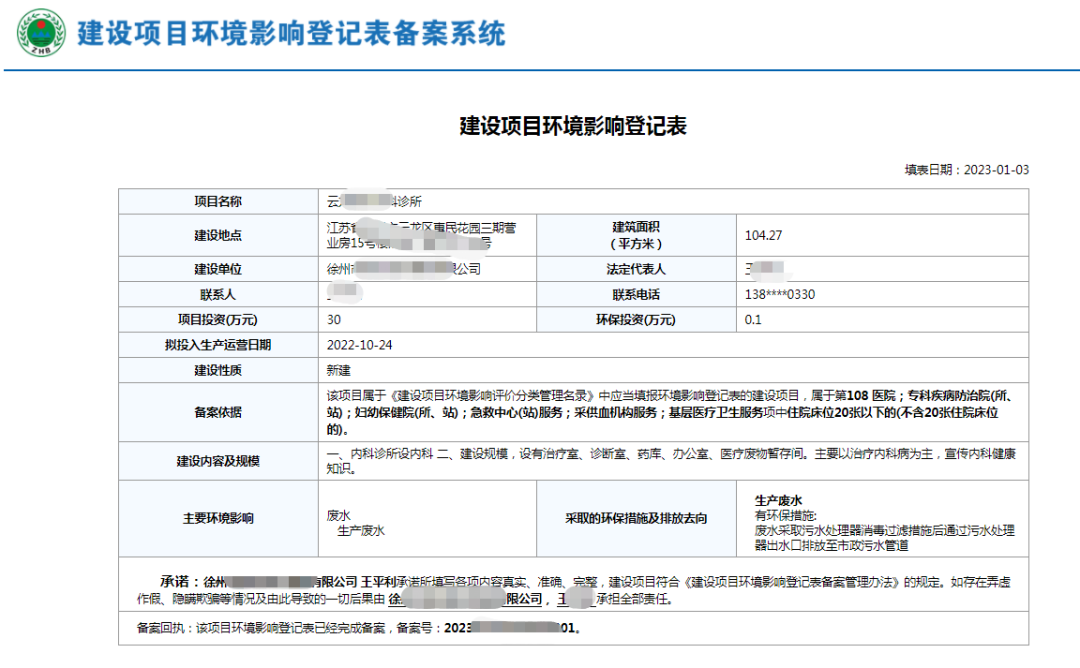Select the 填表日期 2023-01-03 text
The image size is (1080, 668).
[966, 170]
